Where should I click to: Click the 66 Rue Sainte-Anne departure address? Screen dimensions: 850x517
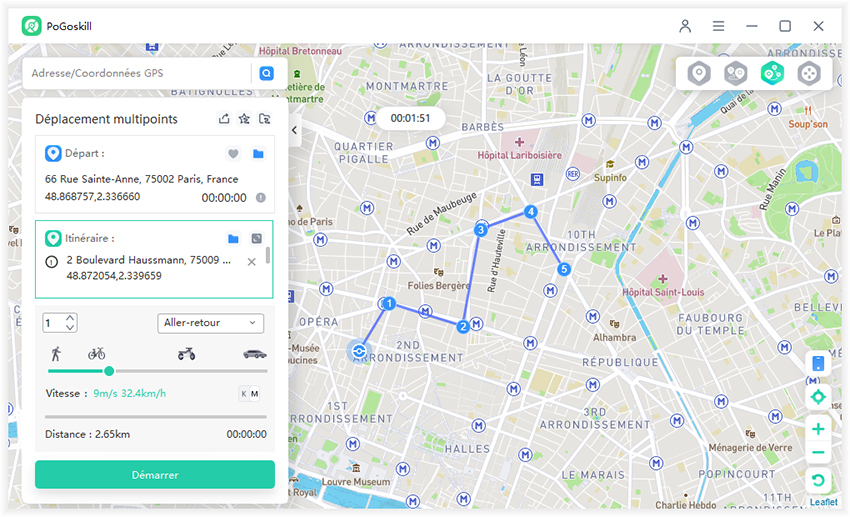coord(141,179)
